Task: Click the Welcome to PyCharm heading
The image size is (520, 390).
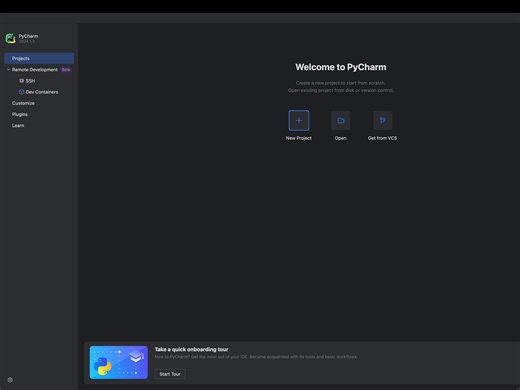Action: (x=341, y=67)
